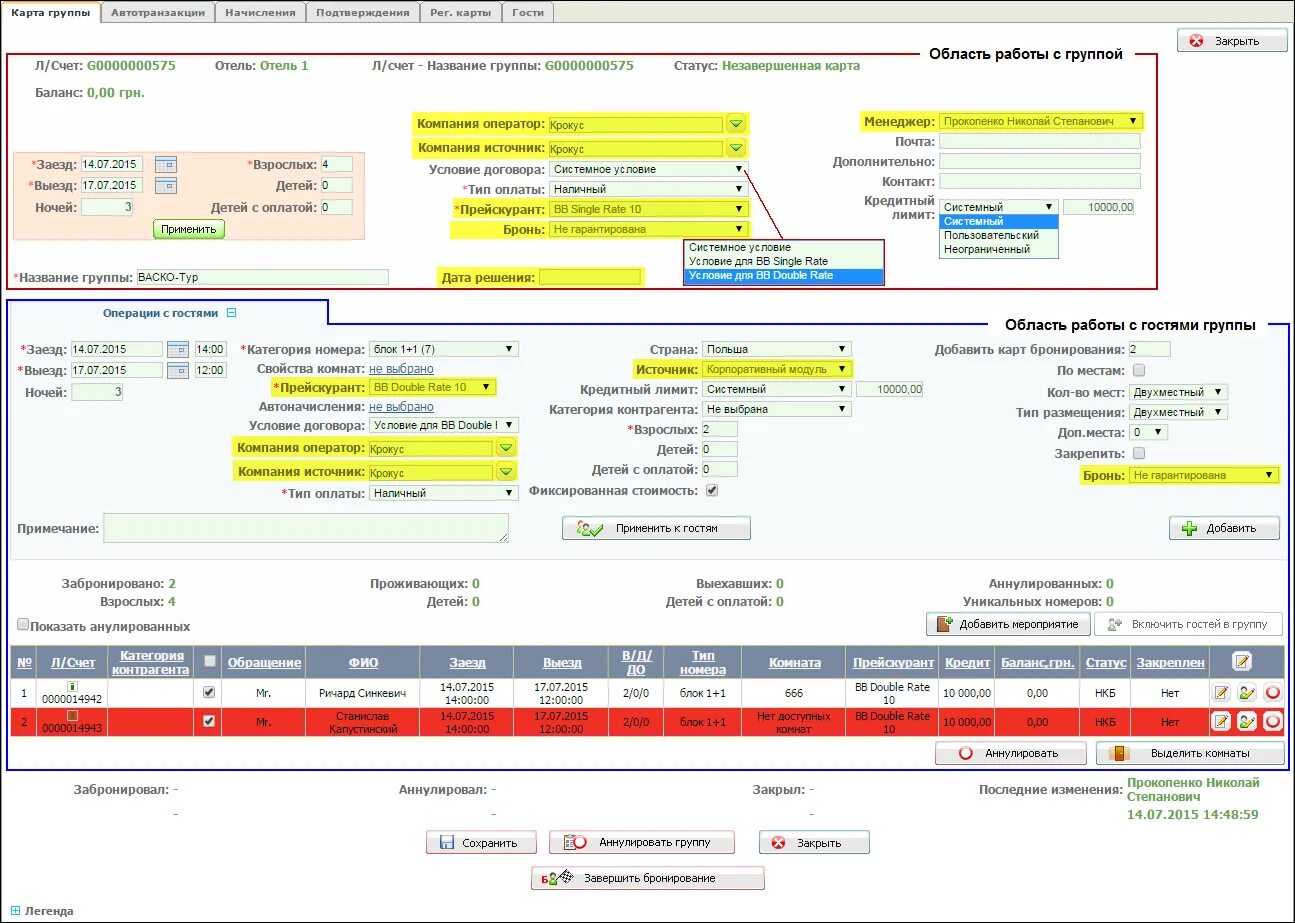This screenshot has width=1295, height=923.
Task: Click Применить к гостям button
Action: [656, 528]
